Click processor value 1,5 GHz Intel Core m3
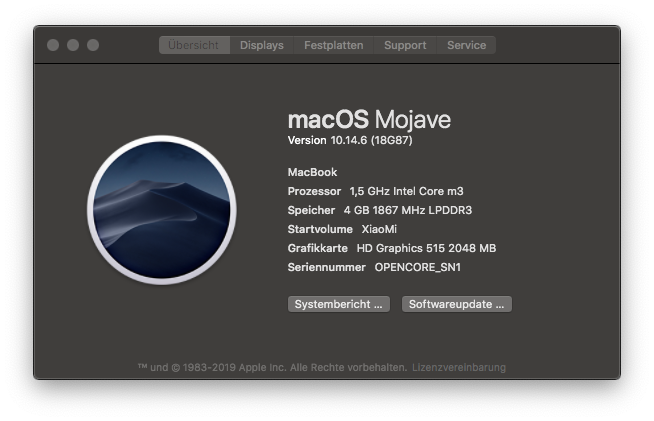 406,191
